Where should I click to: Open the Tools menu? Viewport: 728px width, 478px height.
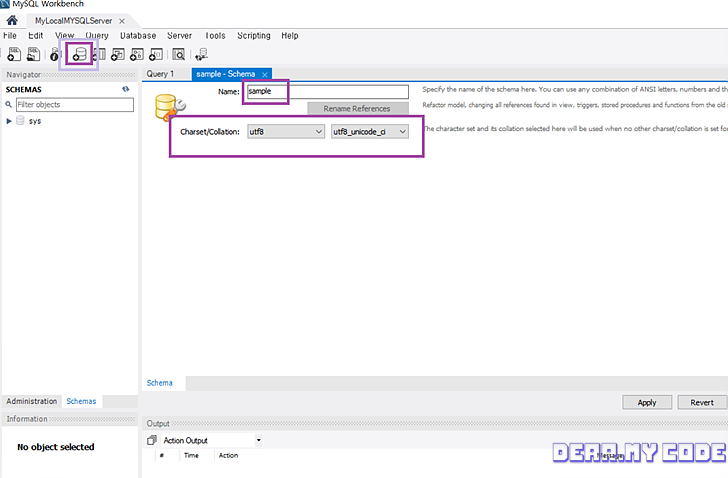(215, 36)
